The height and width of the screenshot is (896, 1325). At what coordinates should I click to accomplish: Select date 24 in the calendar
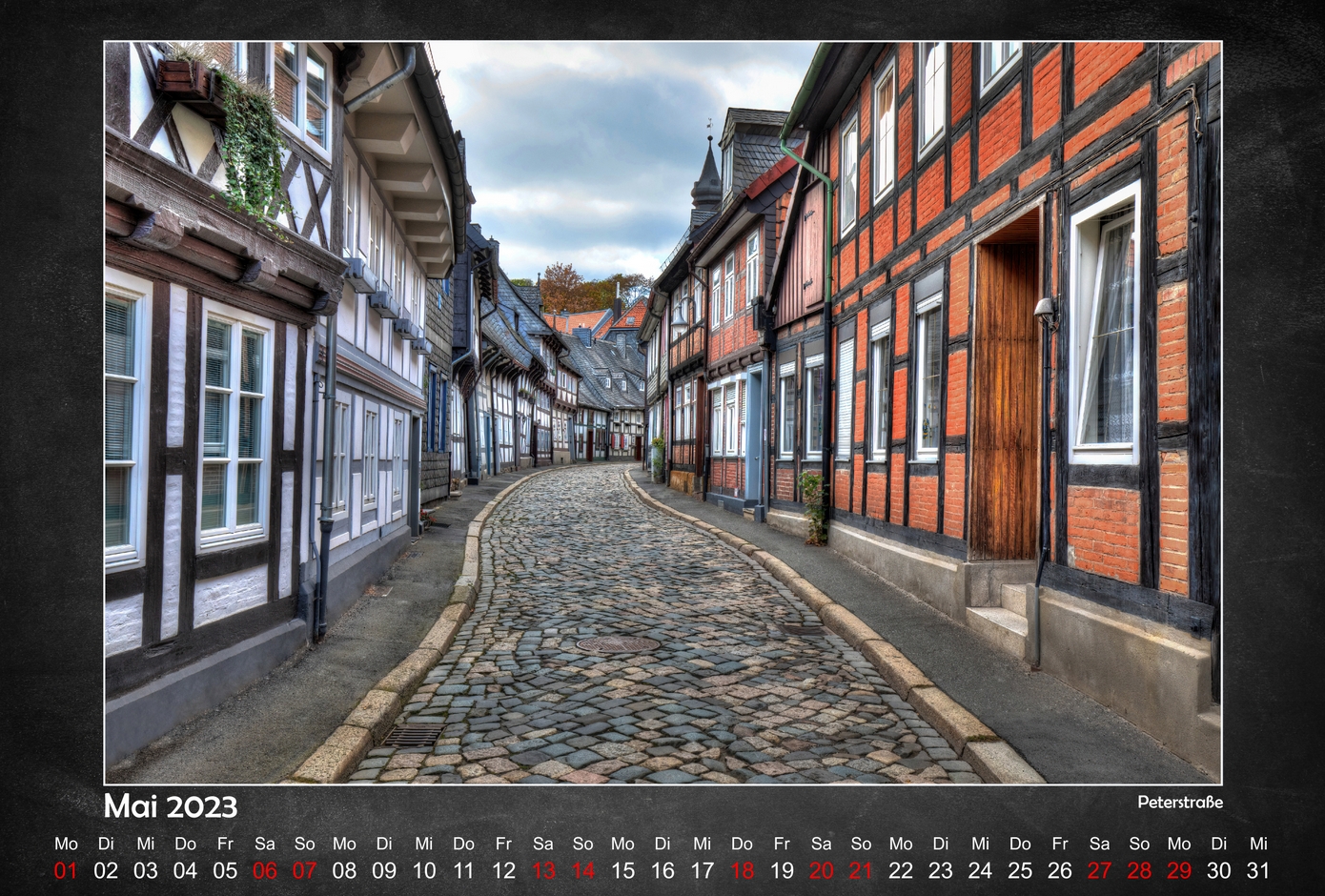pyautogui.click(x=980, y=870)
